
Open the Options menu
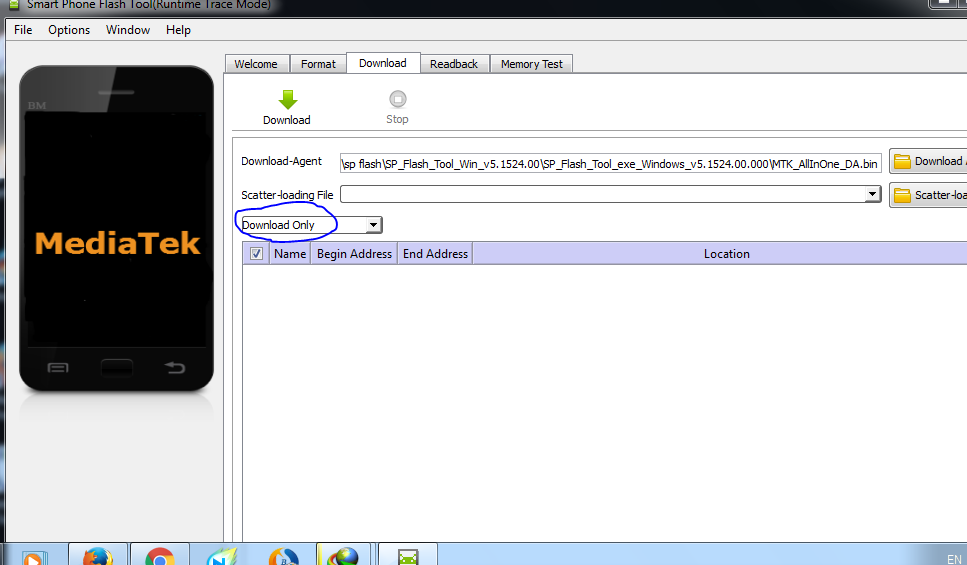[x=69, y=30]
